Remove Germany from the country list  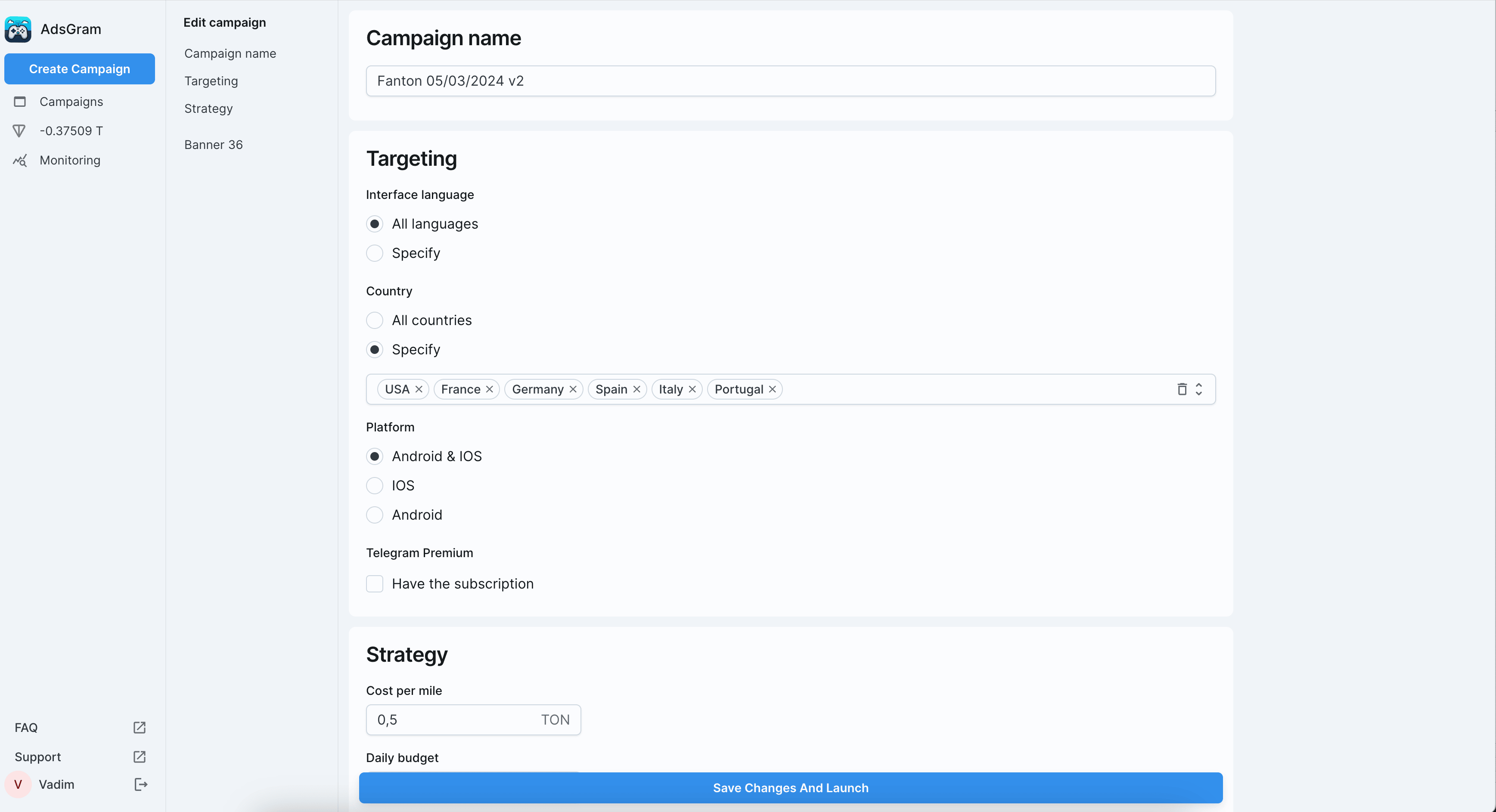(573, 389)
